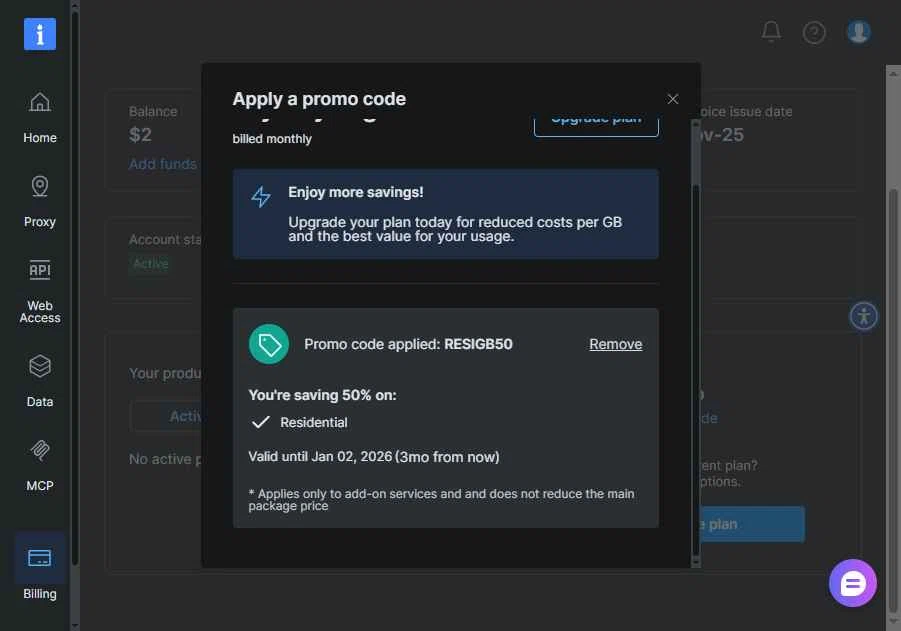Viewport: 901px width, 631px height.
Task: Click 'Valid until Jan 02, 2026' text
Action: [320, 457]
